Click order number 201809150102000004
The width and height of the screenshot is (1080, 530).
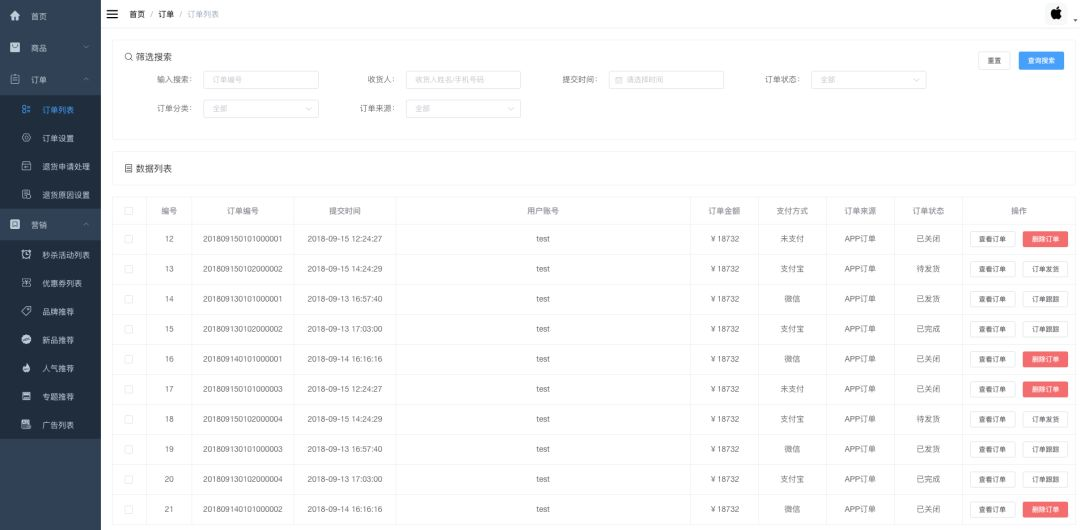pyautogui.click(x=242, y=419)
